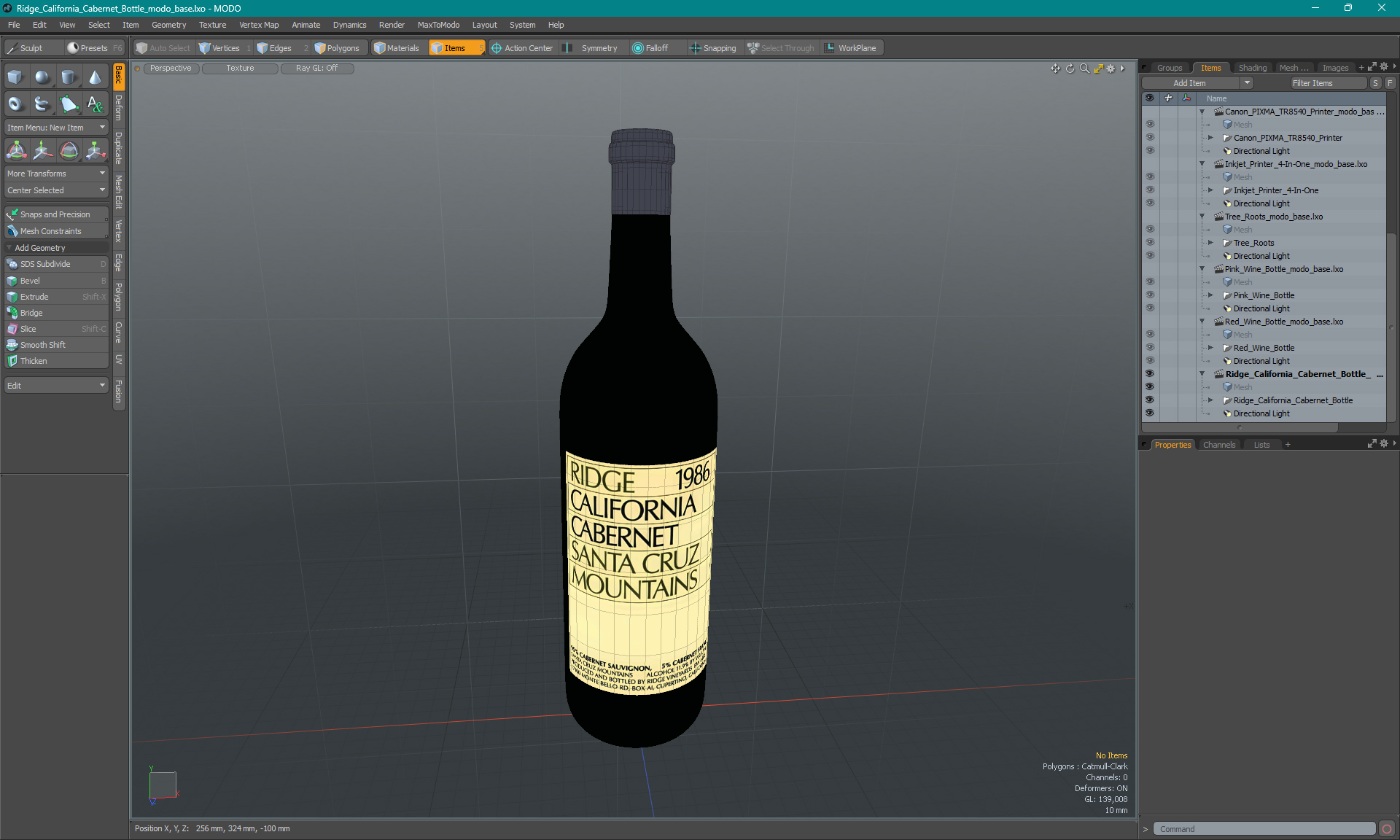
Task: Open the Texture menu
Action: (x=212, y=25)
